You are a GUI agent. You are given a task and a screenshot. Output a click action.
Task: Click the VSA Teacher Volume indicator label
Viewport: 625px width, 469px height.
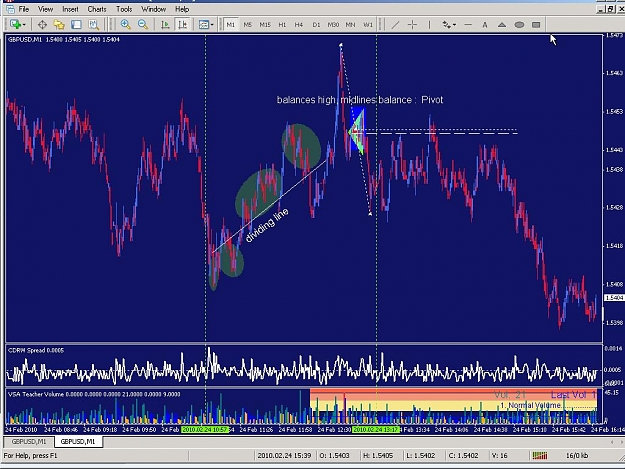click(x=94, y=394)
